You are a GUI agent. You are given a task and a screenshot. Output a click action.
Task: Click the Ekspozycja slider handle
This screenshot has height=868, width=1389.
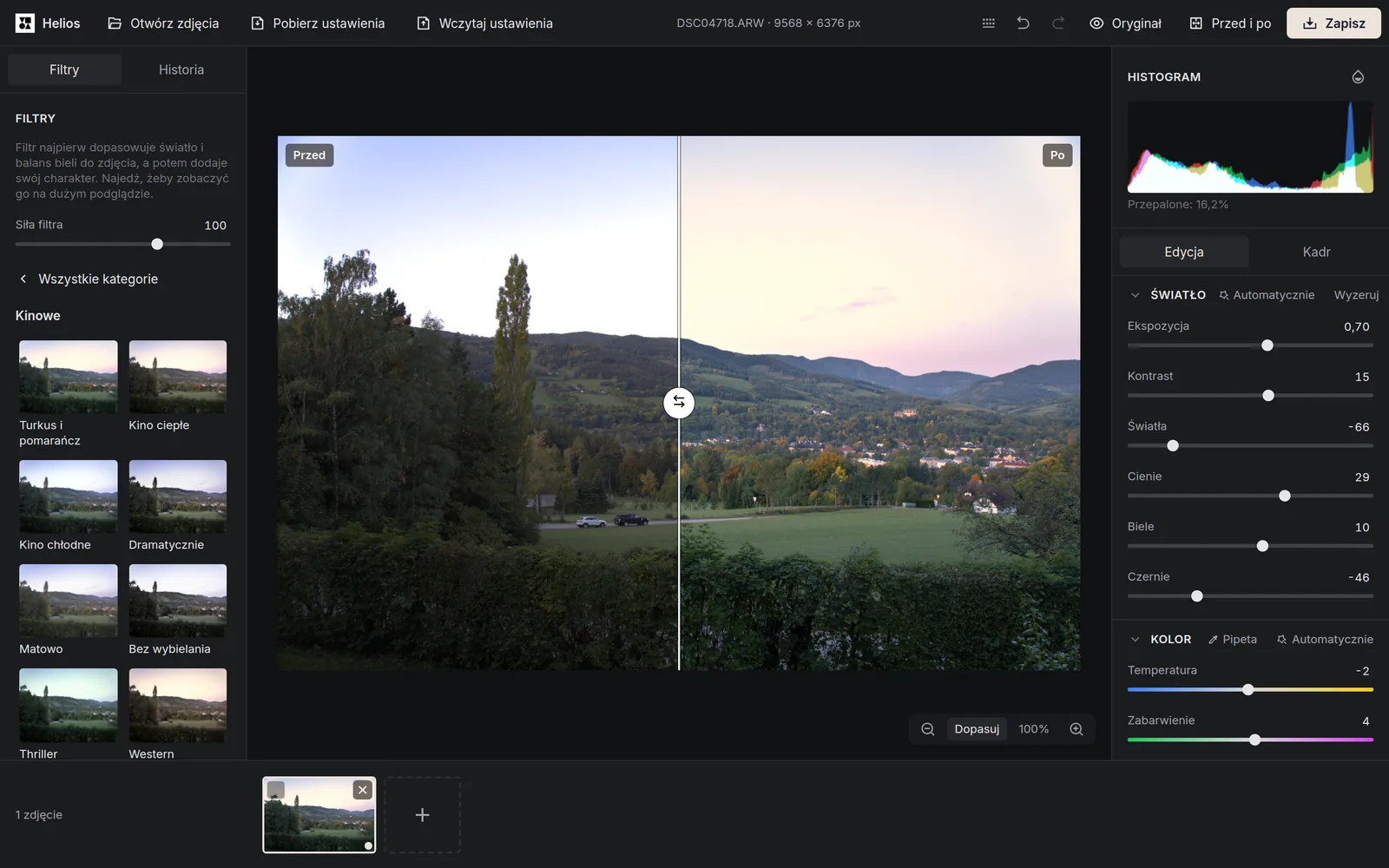(1267, 345)
